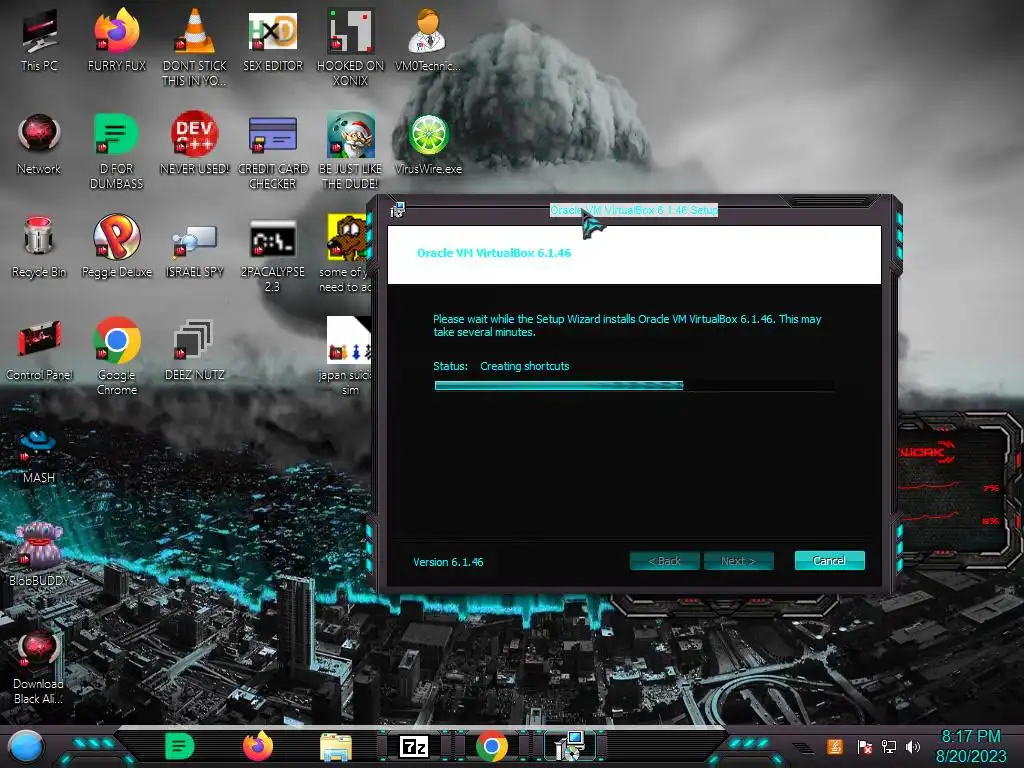This screenshot has width=1024, height=768.
Task: Open the 2PACALYPSE 2.3 console shortcut
Action: [272, 255]
